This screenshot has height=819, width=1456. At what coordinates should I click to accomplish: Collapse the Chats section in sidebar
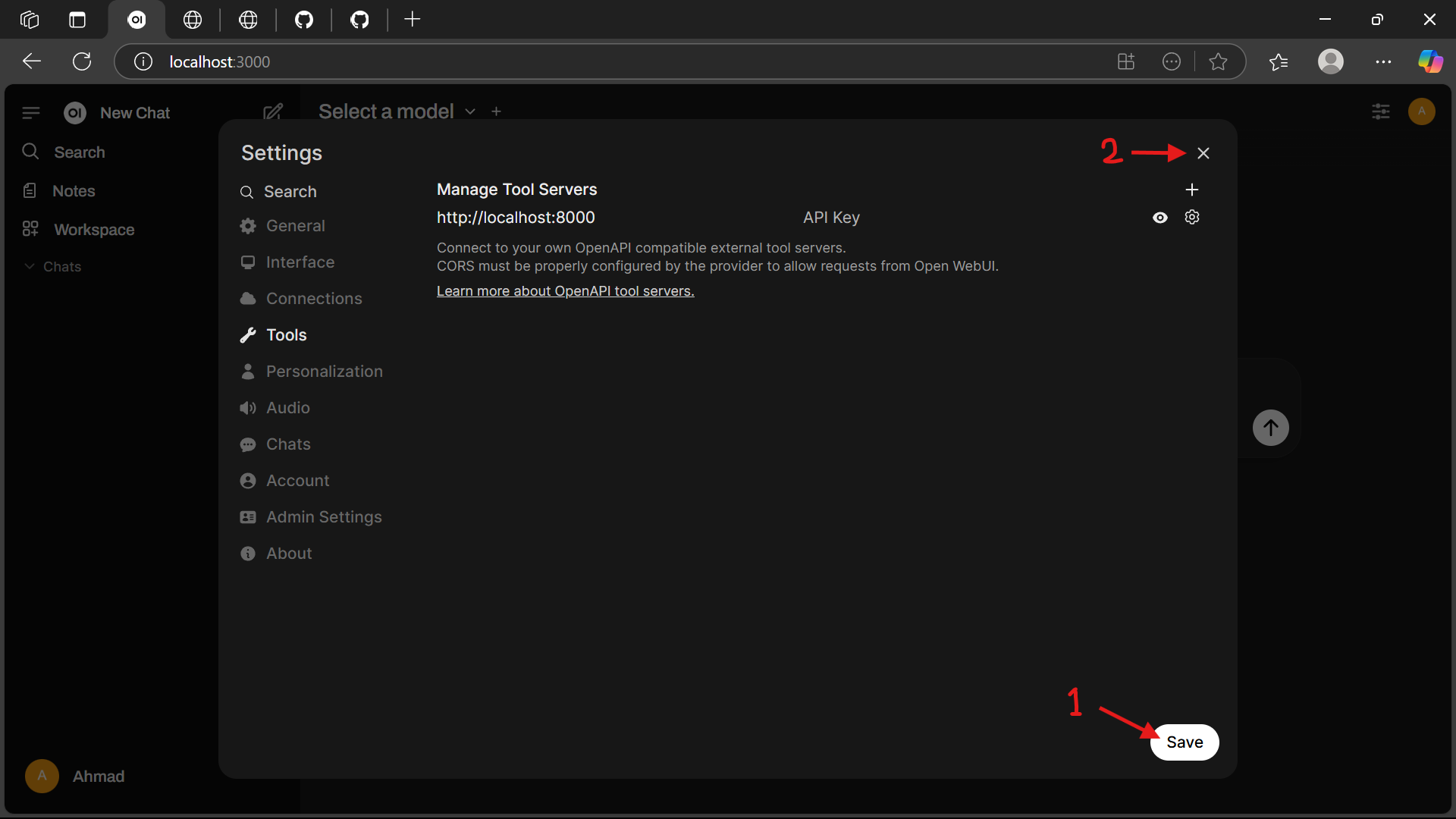click(52, 267)
